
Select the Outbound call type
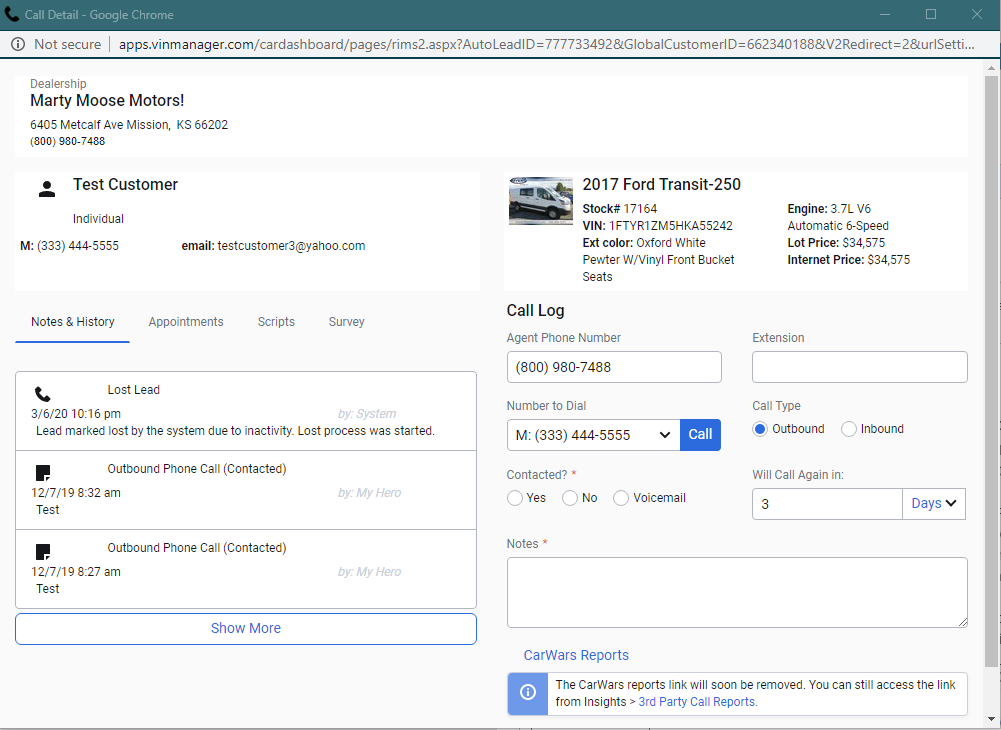coord(761,428)
